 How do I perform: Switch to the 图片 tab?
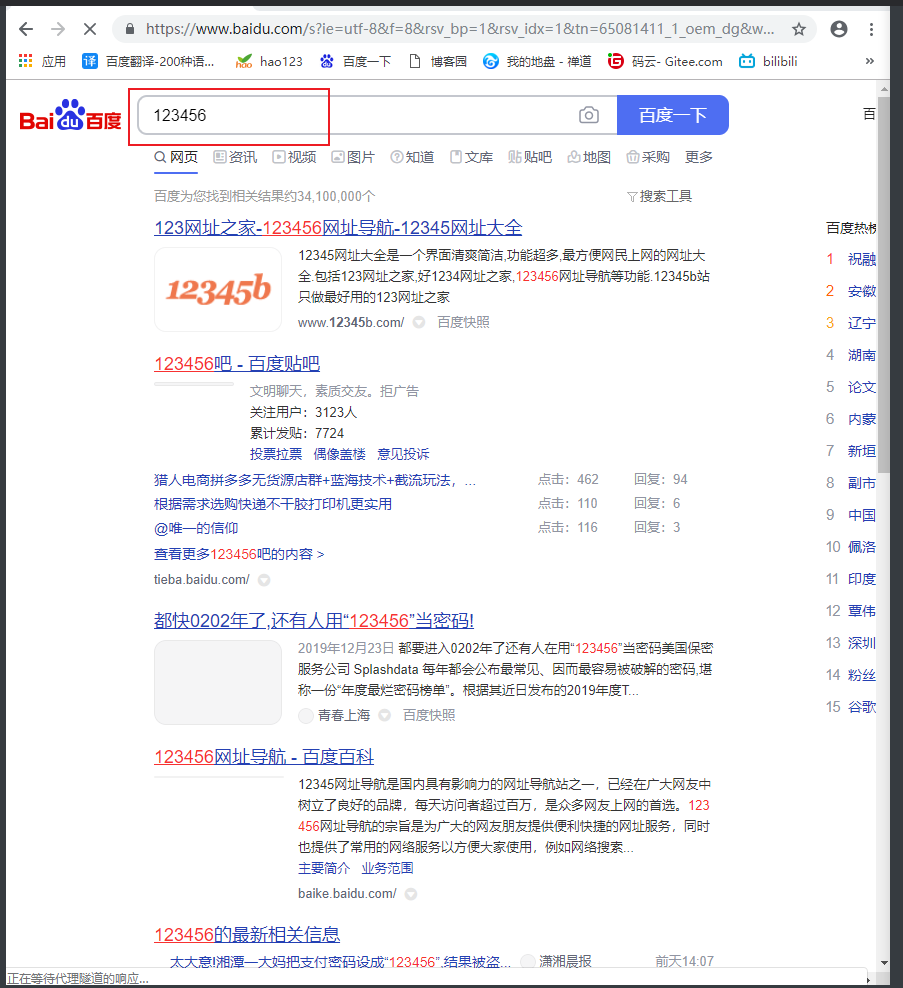(353, 157)
